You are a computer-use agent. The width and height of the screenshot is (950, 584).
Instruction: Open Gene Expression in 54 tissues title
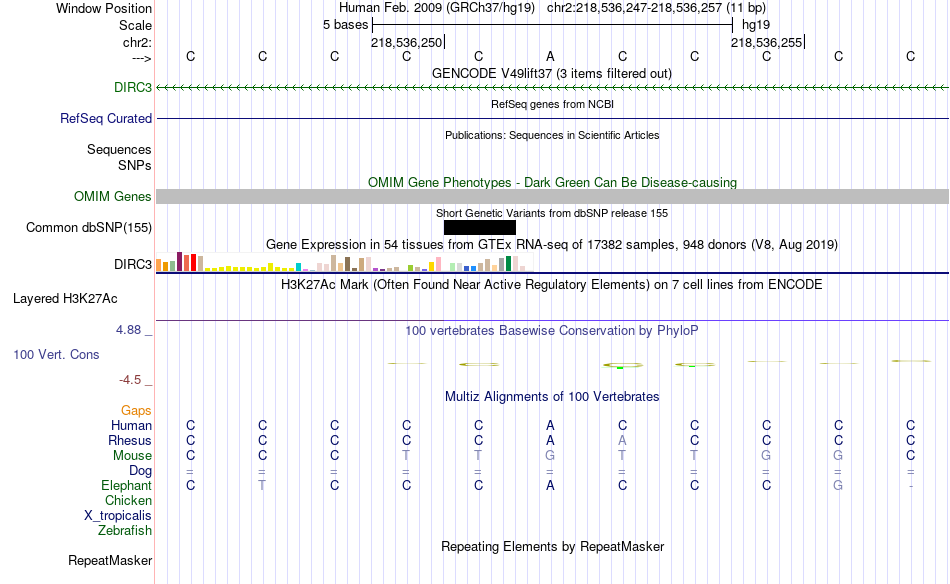pyautogui.click(x=552, y=245)
